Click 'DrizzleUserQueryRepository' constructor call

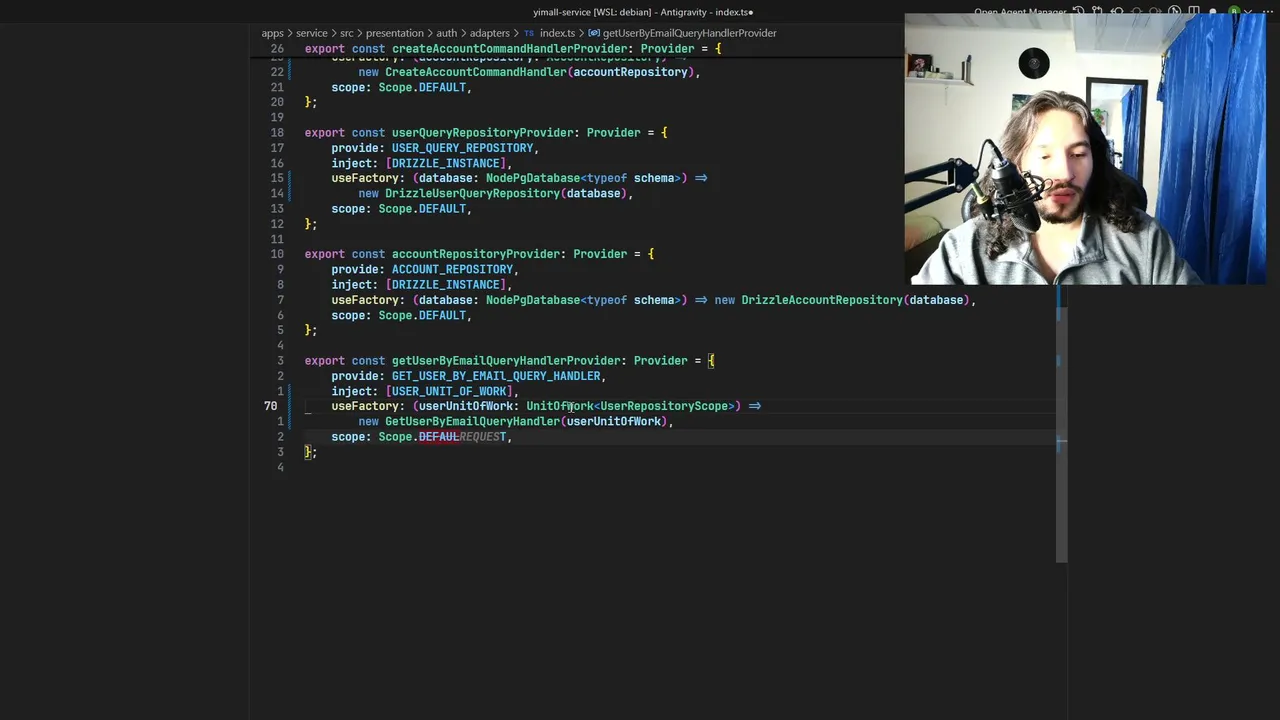[472, 193]
